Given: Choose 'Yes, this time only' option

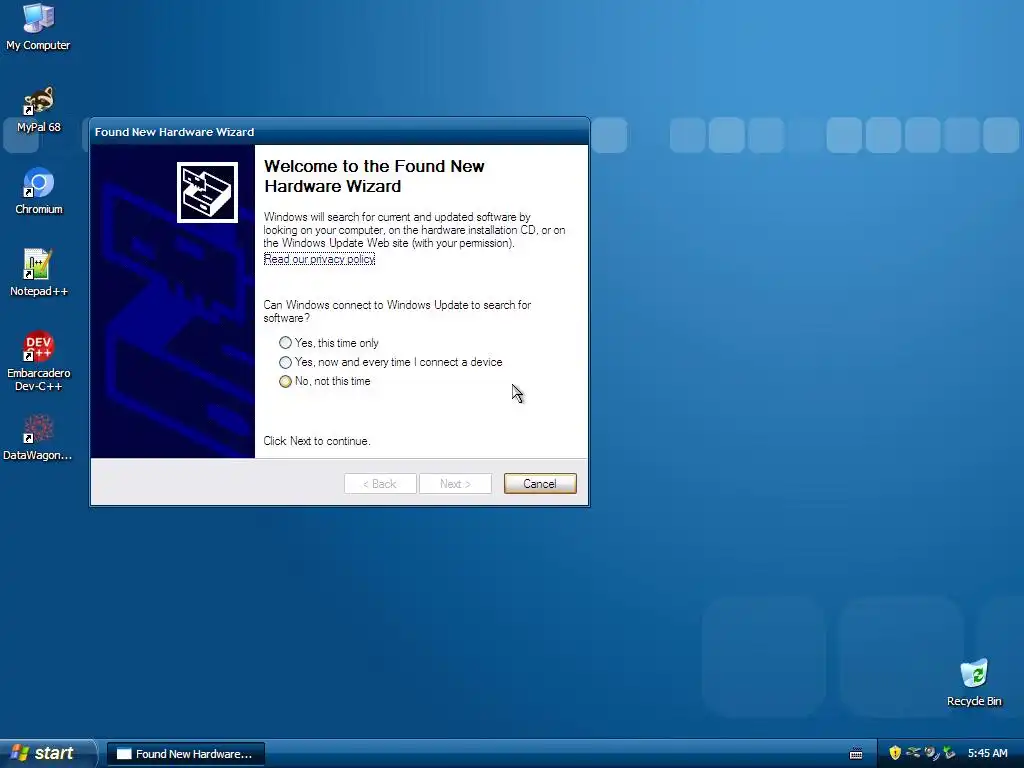Looking at the screenshot, I should 328,343.
